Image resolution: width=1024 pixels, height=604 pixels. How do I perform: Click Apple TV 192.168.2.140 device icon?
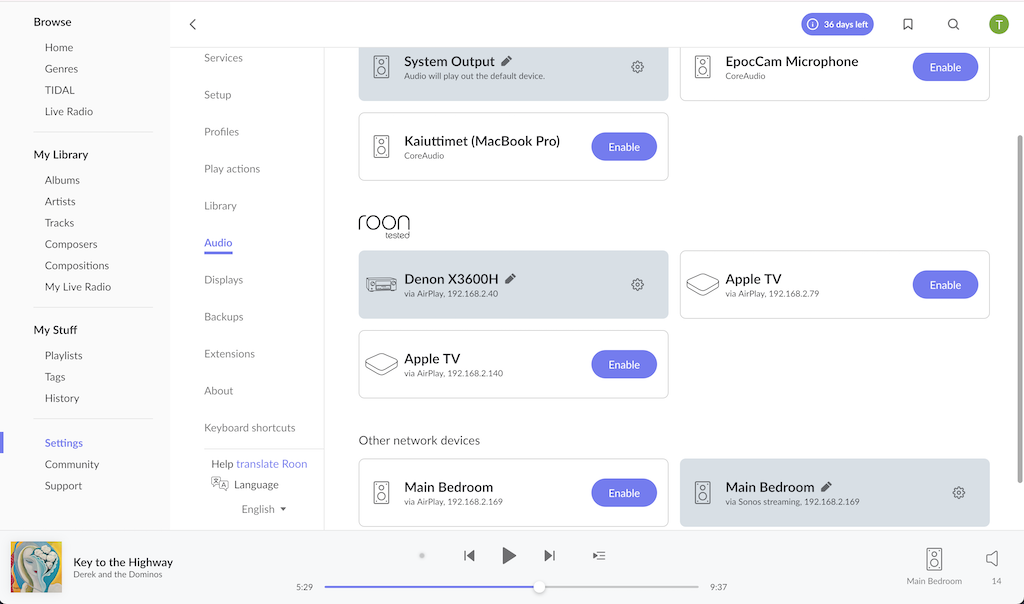(381, 364)
